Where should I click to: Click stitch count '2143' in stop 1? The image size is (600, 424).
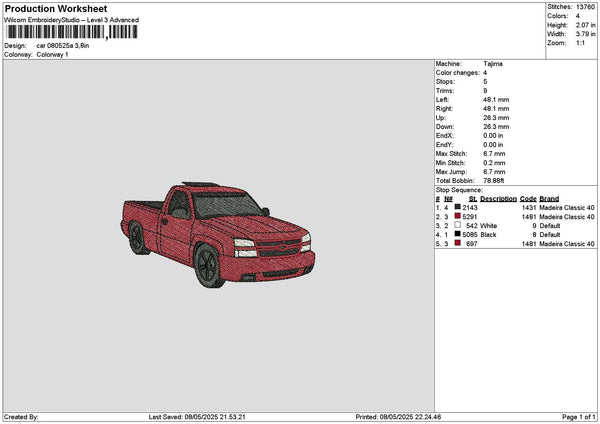[470, 208]
